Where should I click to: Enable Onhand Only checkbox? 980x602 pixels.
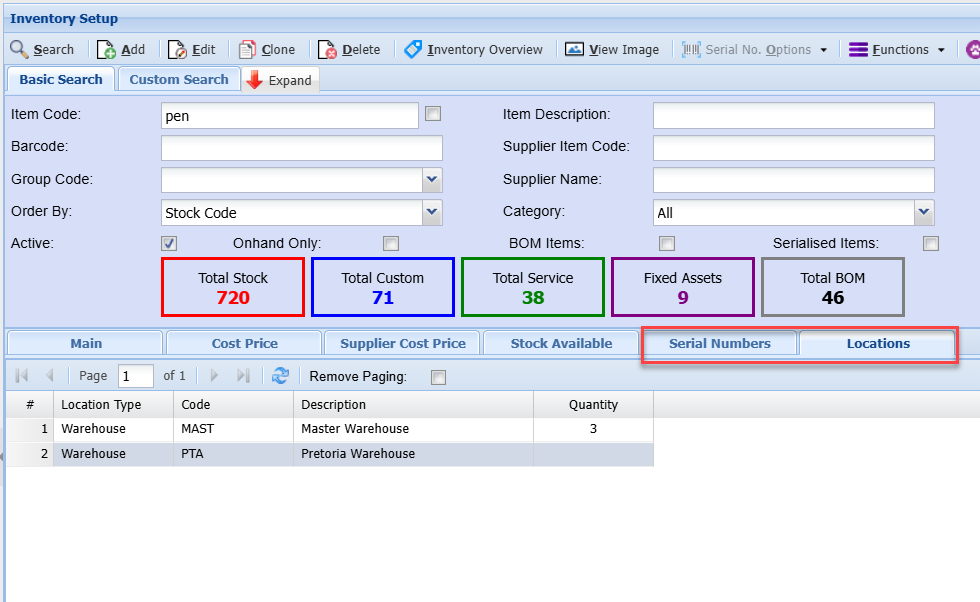[x=391, y=243]
